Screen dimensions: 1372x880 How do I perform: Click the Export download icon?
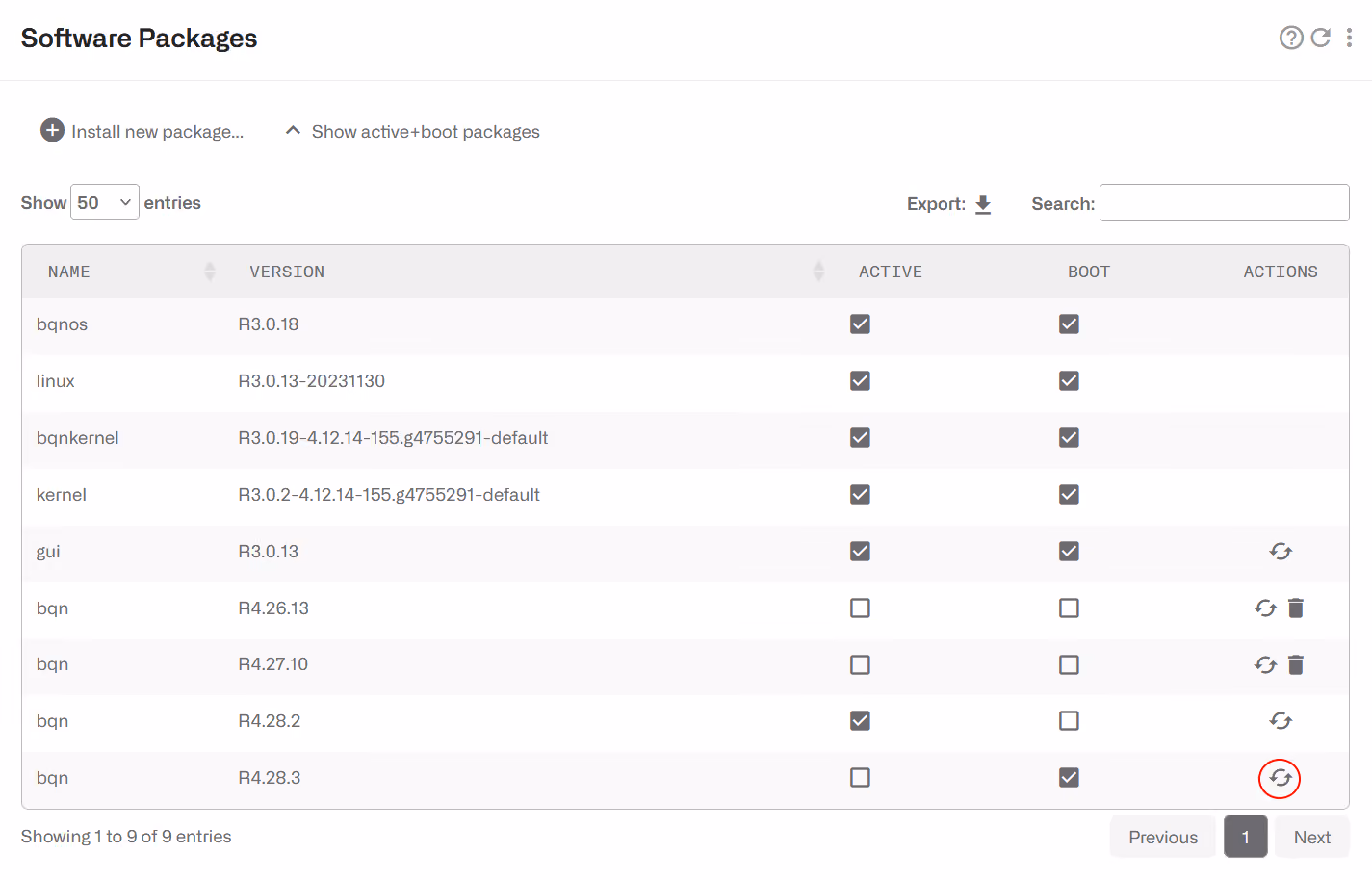(x=983, y=204)
